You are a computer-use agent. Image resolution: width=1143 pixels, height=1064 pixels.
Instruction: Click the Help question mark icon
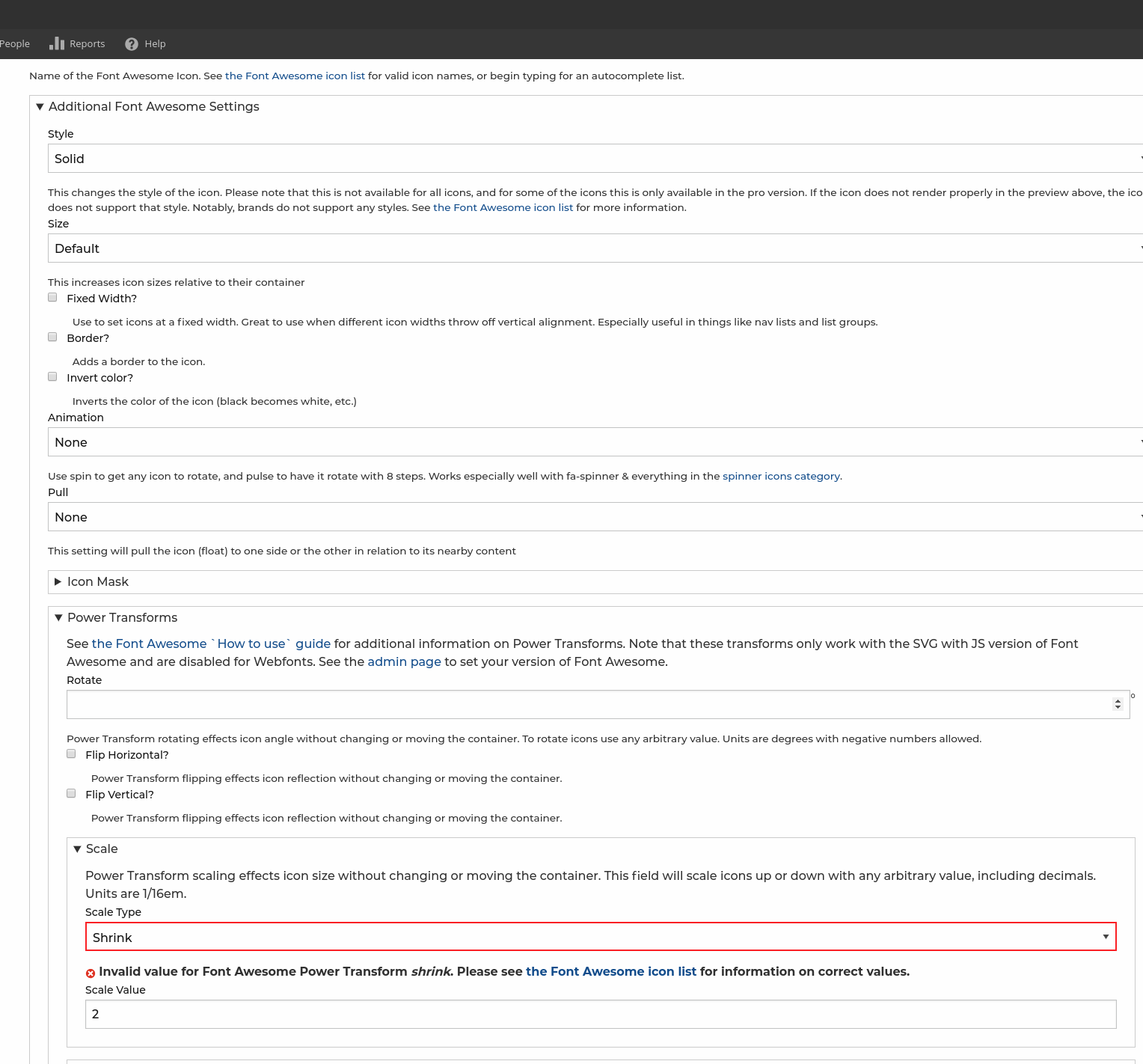(x=132, y=43)
